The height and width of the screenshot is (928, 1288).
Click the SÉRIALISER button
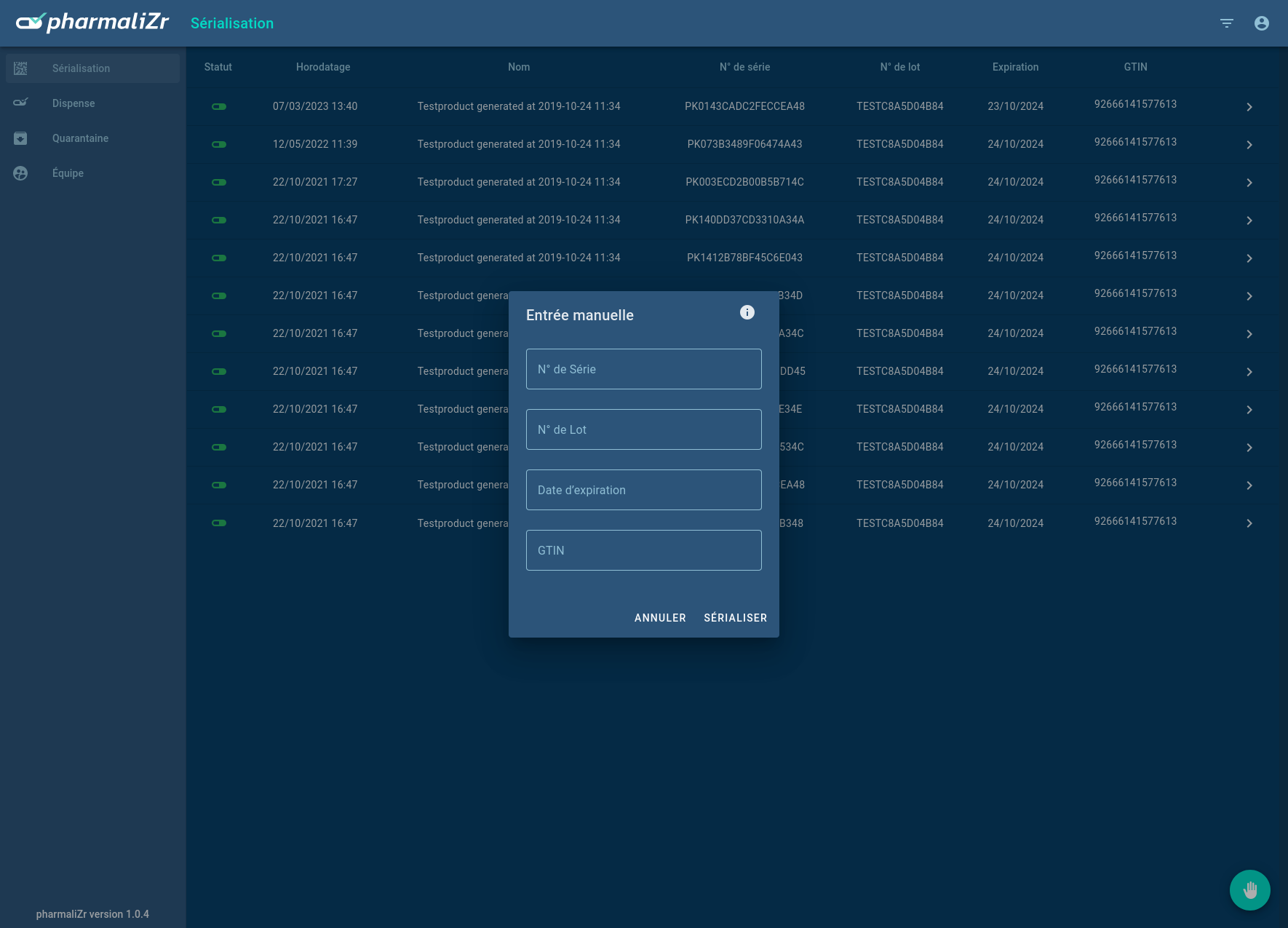point(735,618)
